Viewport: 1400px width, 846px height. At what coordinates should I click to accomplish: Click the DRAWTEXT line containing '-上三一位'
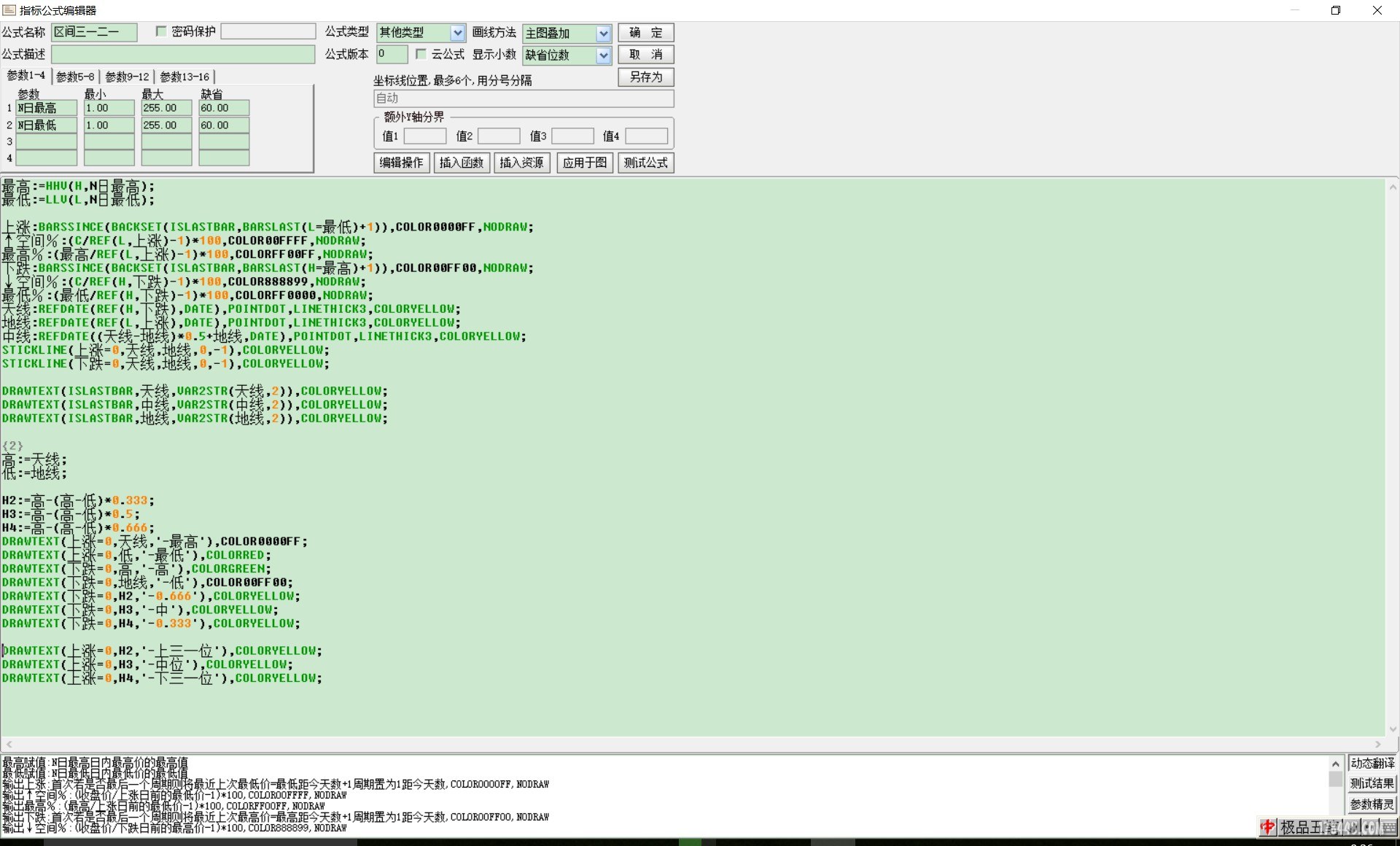(x=162, y=651)
